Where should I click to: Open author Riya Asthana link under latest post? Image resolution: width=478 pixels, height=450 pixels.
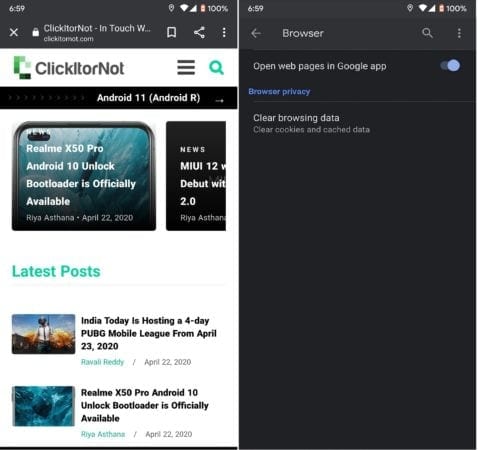(103, 434)
